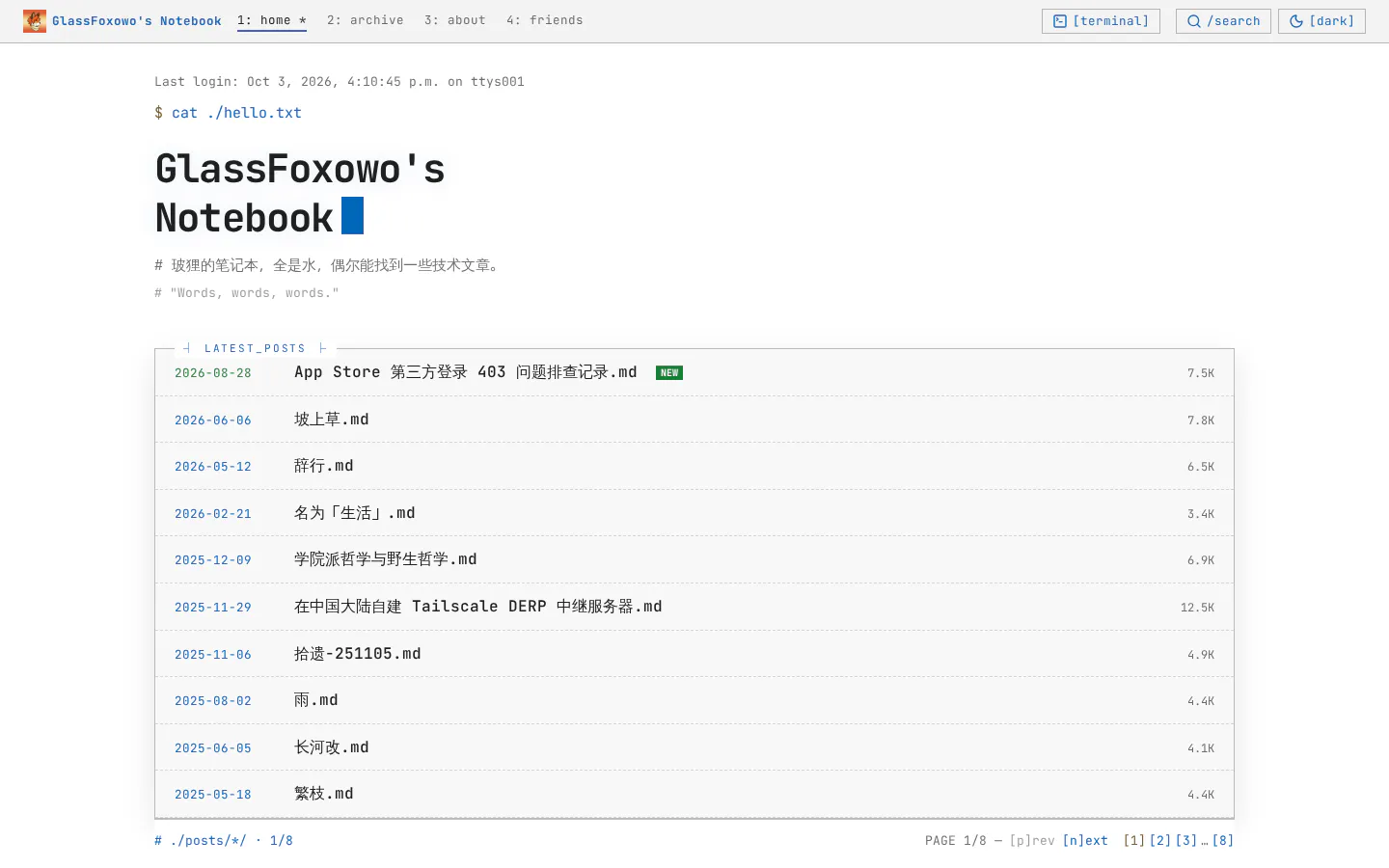The image size is (1389, 868).
Task: Click the blue cursor block after Notebook
Action: point(353,216)
